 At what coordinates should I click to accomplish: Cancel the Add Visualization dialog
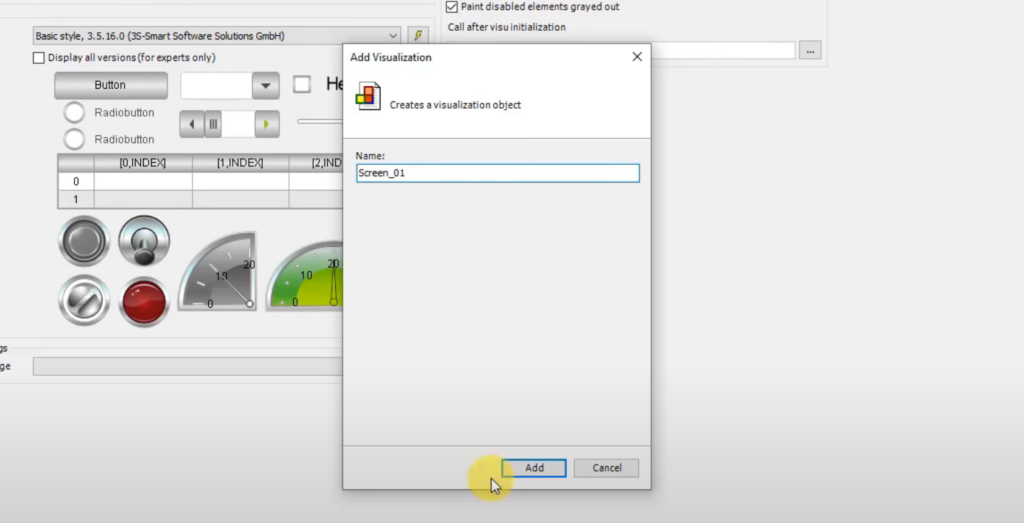[x=606, y=468]
